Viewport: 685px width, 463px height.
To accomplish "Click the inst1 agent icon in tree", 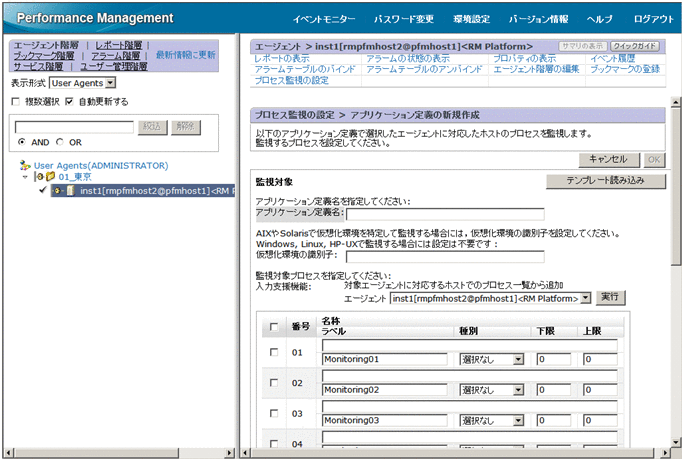I will 71,190.
